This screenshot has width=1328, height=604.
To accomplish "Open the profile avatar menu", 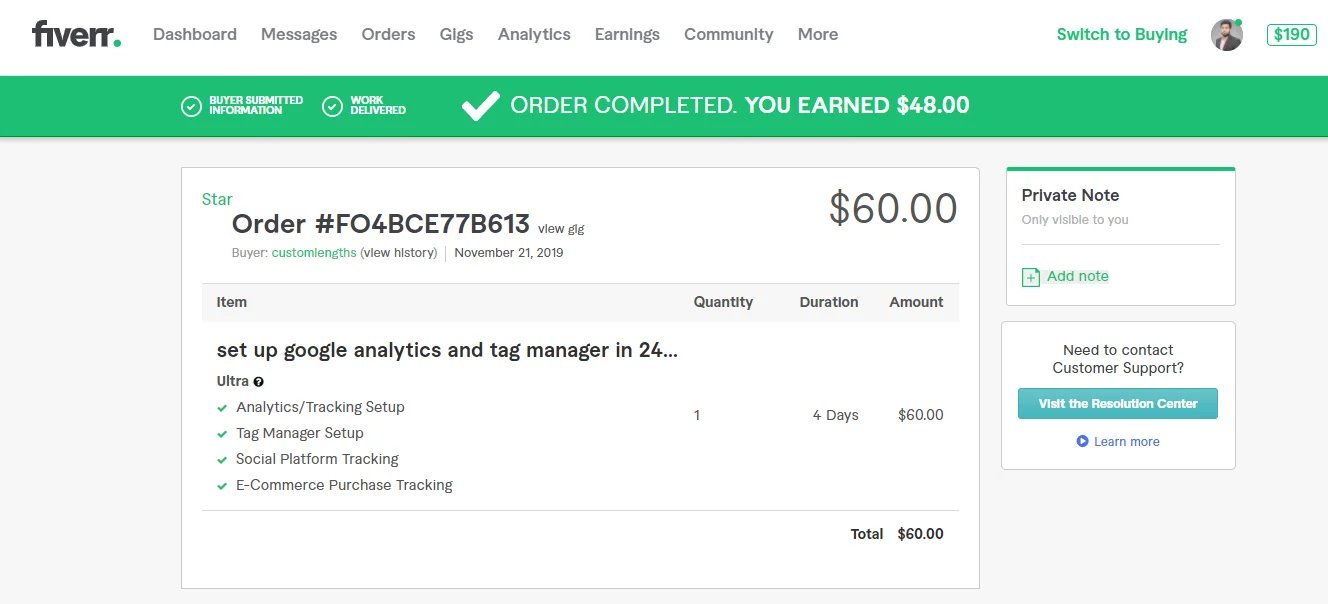I will pos(1226,35).
